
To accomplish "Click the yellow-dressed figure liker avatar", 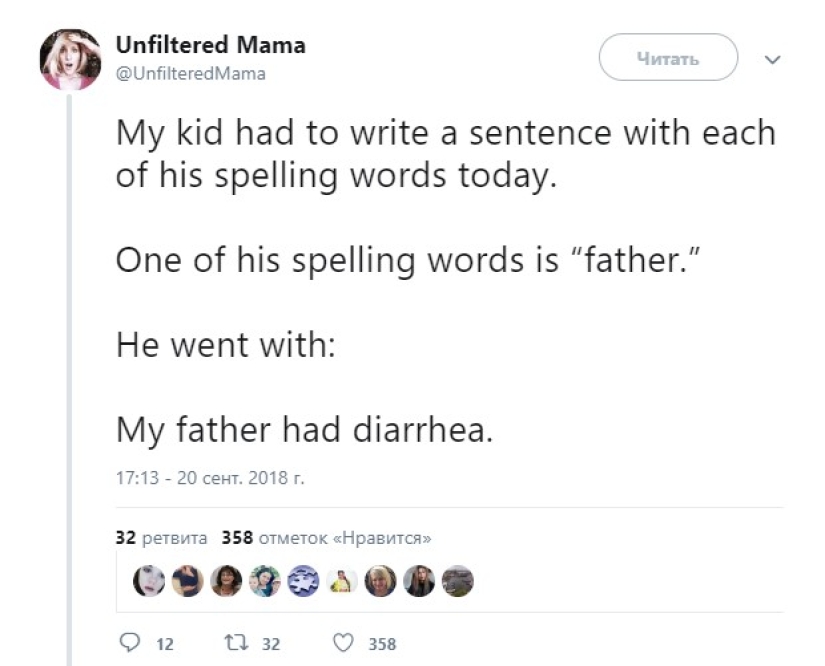I will pos(342,581).
